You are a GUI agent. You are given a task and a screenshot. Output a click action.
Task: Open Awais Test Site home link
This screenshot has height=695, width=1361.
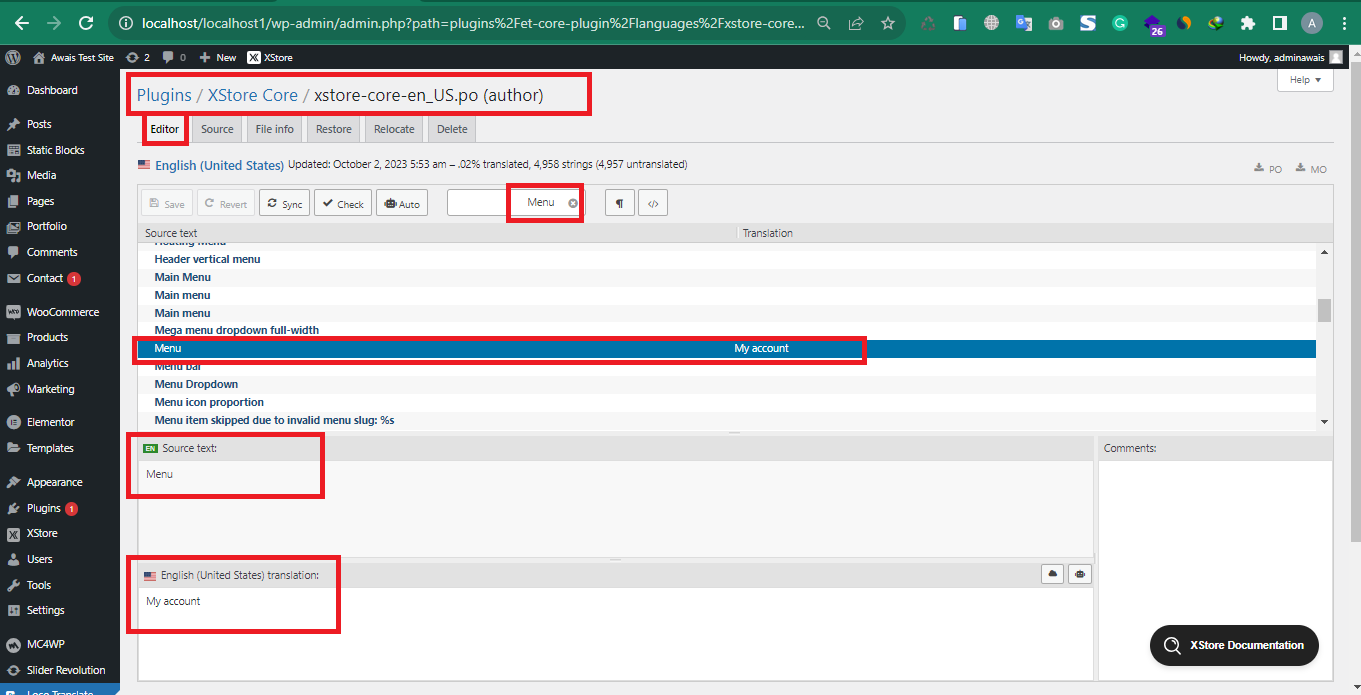click(x=73, y=58)
